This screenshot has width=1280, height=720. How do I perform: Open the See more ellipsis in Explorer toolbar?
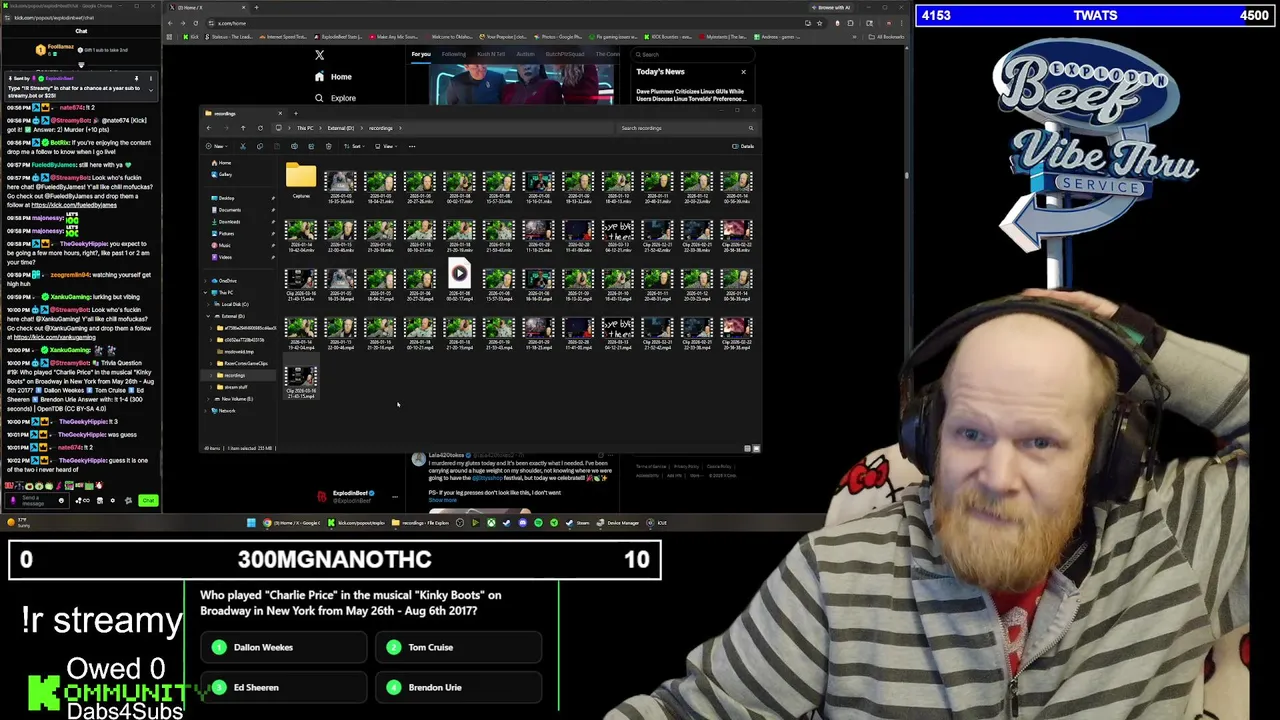point(412,146)
